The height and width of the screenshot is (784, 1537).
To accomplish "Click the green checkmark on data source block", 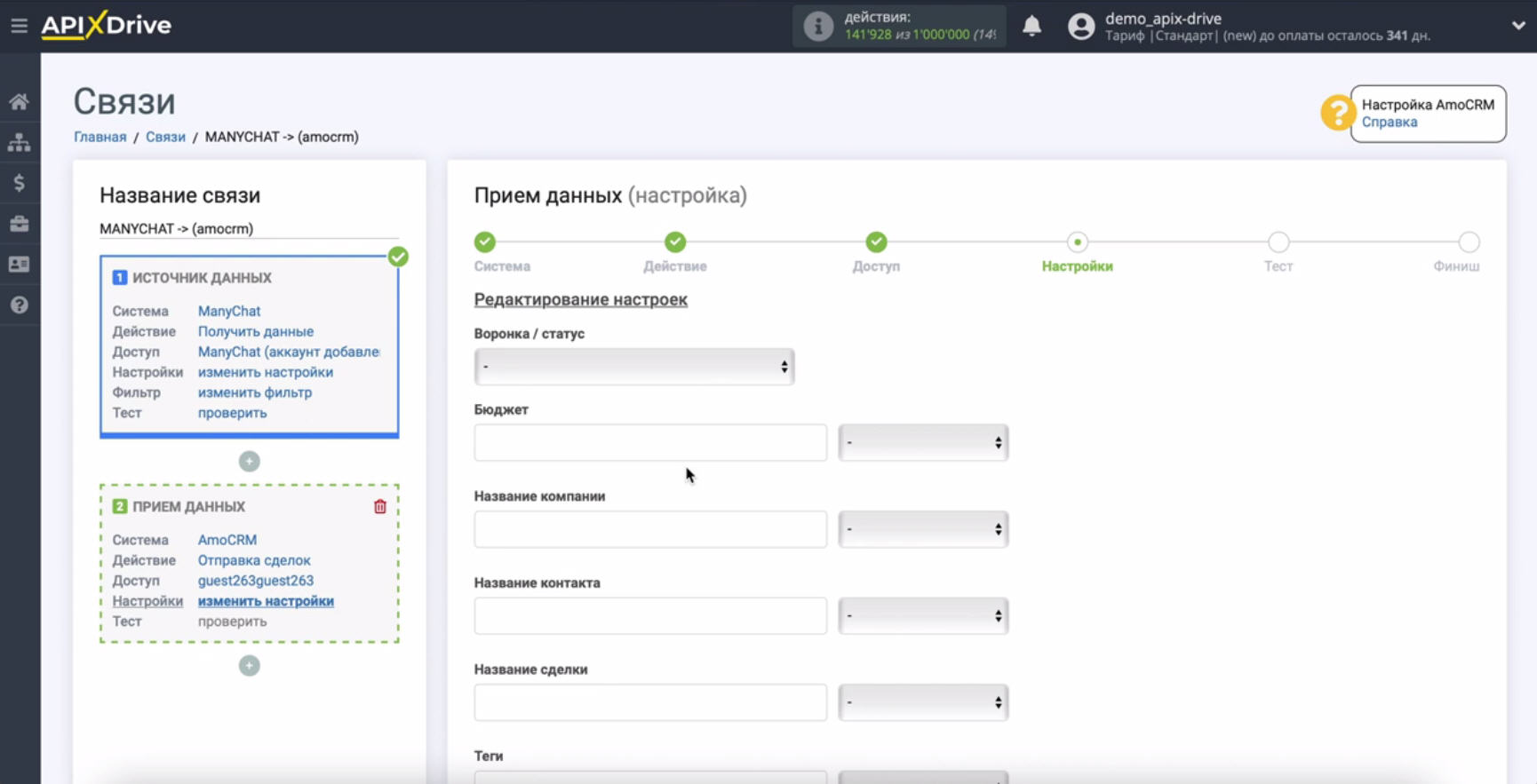I will [x=398, y=257].
